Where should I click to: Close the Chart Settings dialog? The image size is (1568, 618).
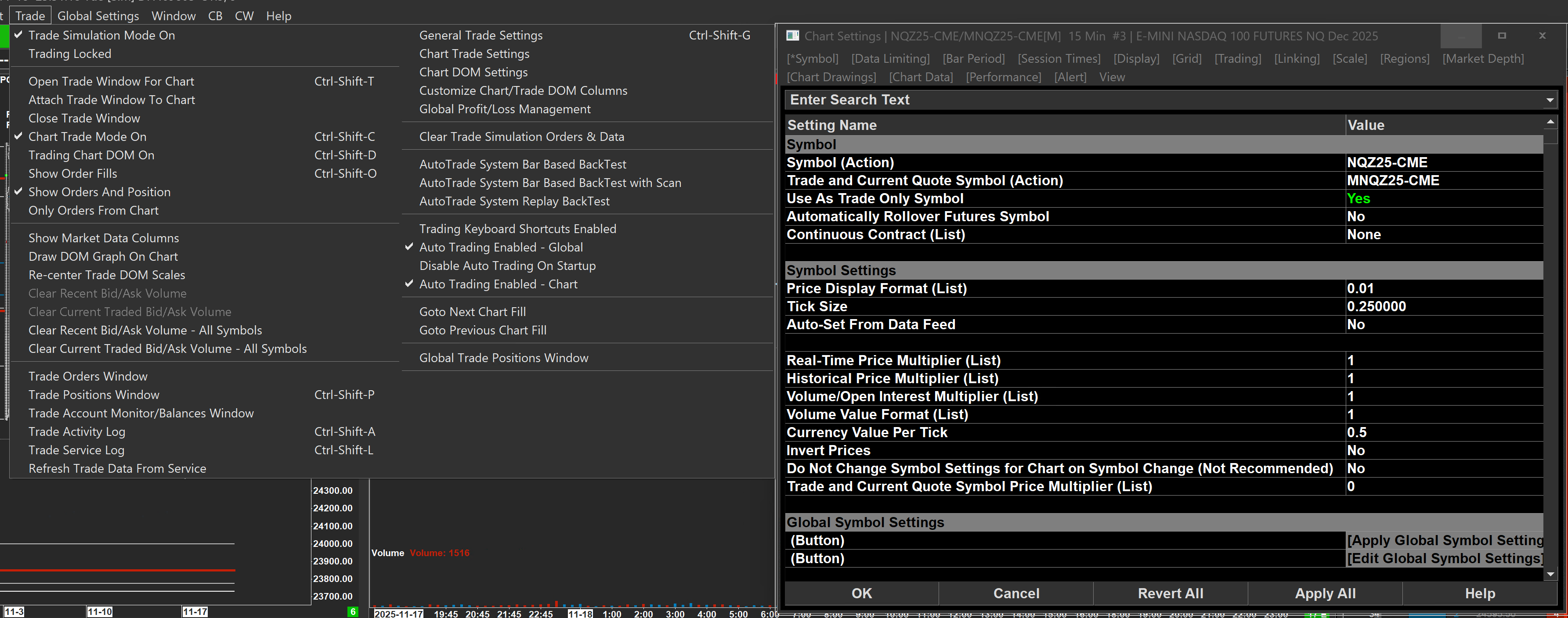pos(1542,36)
